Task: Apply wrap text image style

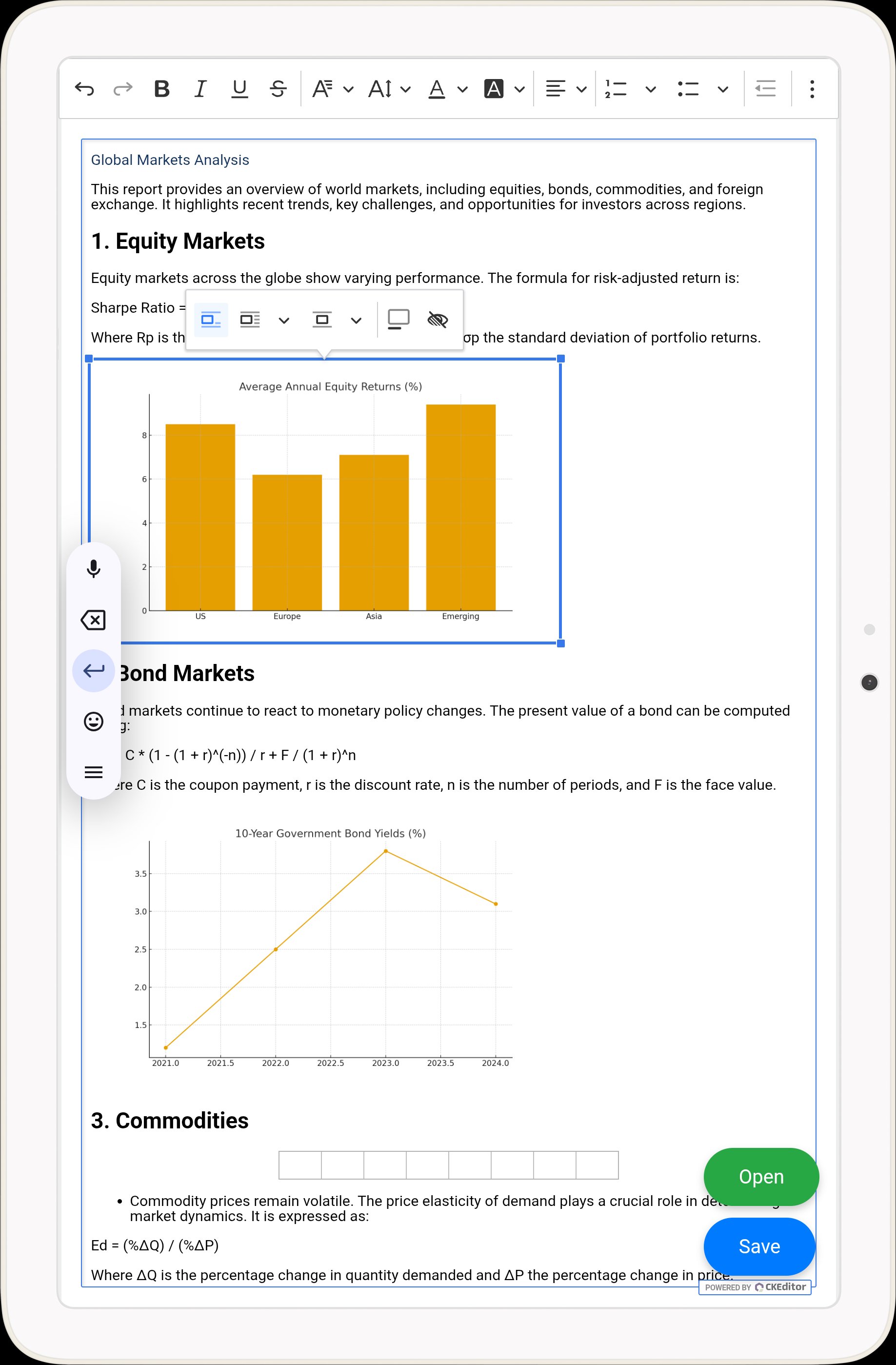Action: pos(250,320)
